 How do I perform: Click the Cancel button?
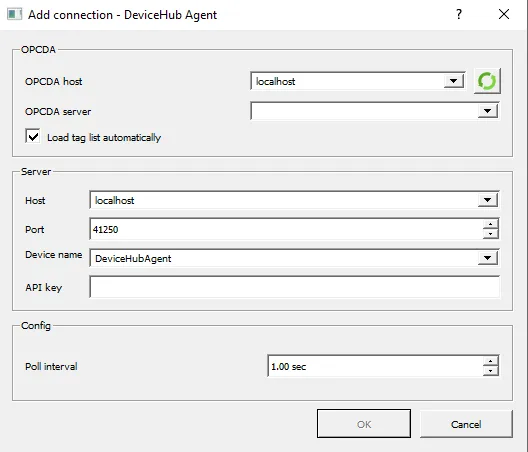click(466, 424)
